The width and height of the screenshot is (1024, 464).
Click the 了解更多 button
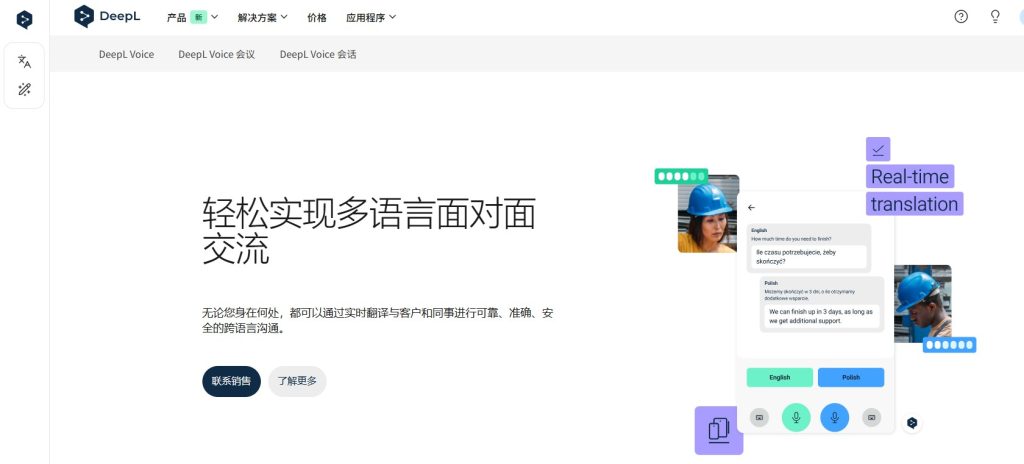(x=297, y=381)
